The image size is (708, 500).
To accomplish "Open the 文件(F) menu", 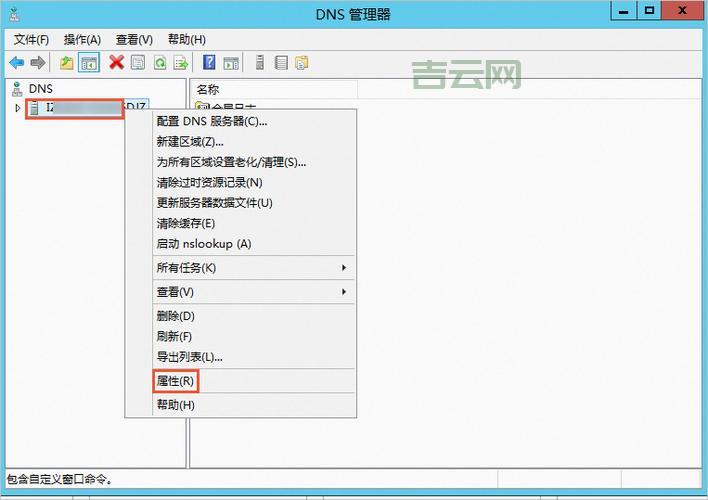I will tap(31, 40).
